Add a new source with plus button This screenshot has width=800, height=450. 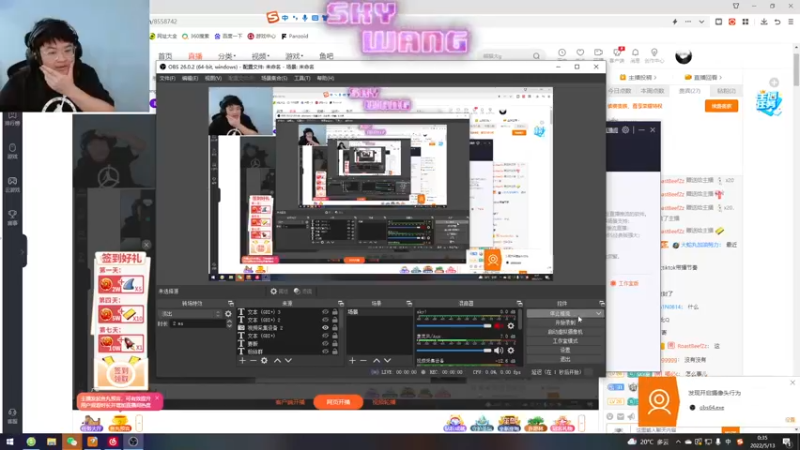coord(242,360)
